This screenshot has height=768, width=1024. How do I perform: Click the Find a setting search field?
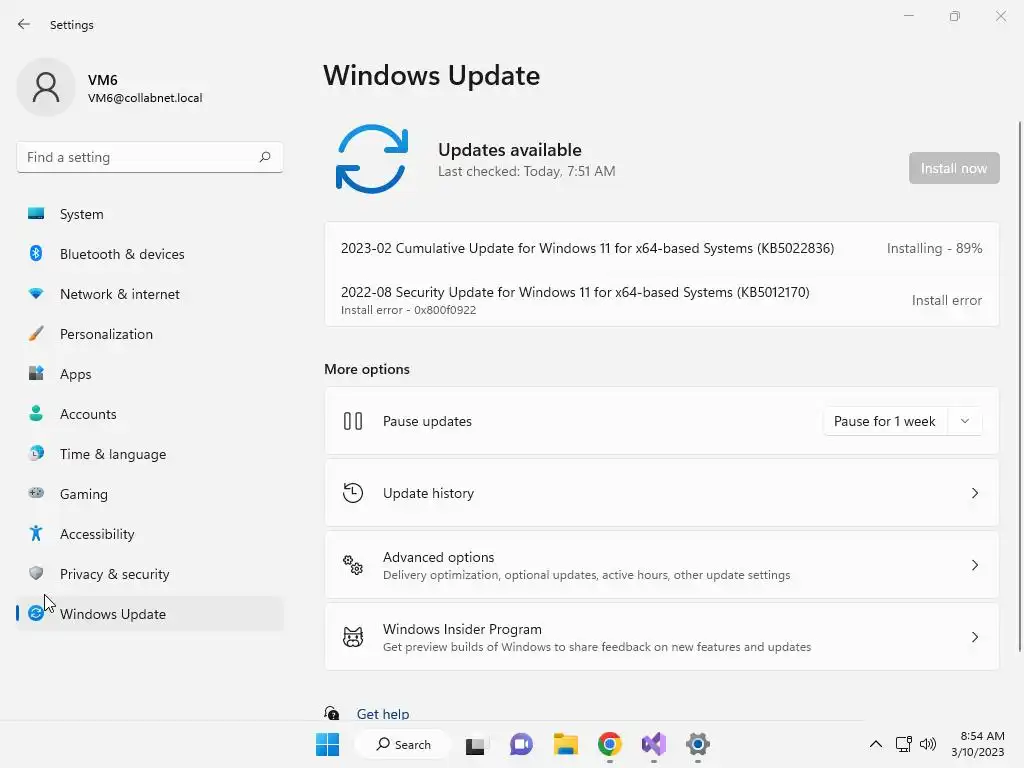(x=150, y=157)
